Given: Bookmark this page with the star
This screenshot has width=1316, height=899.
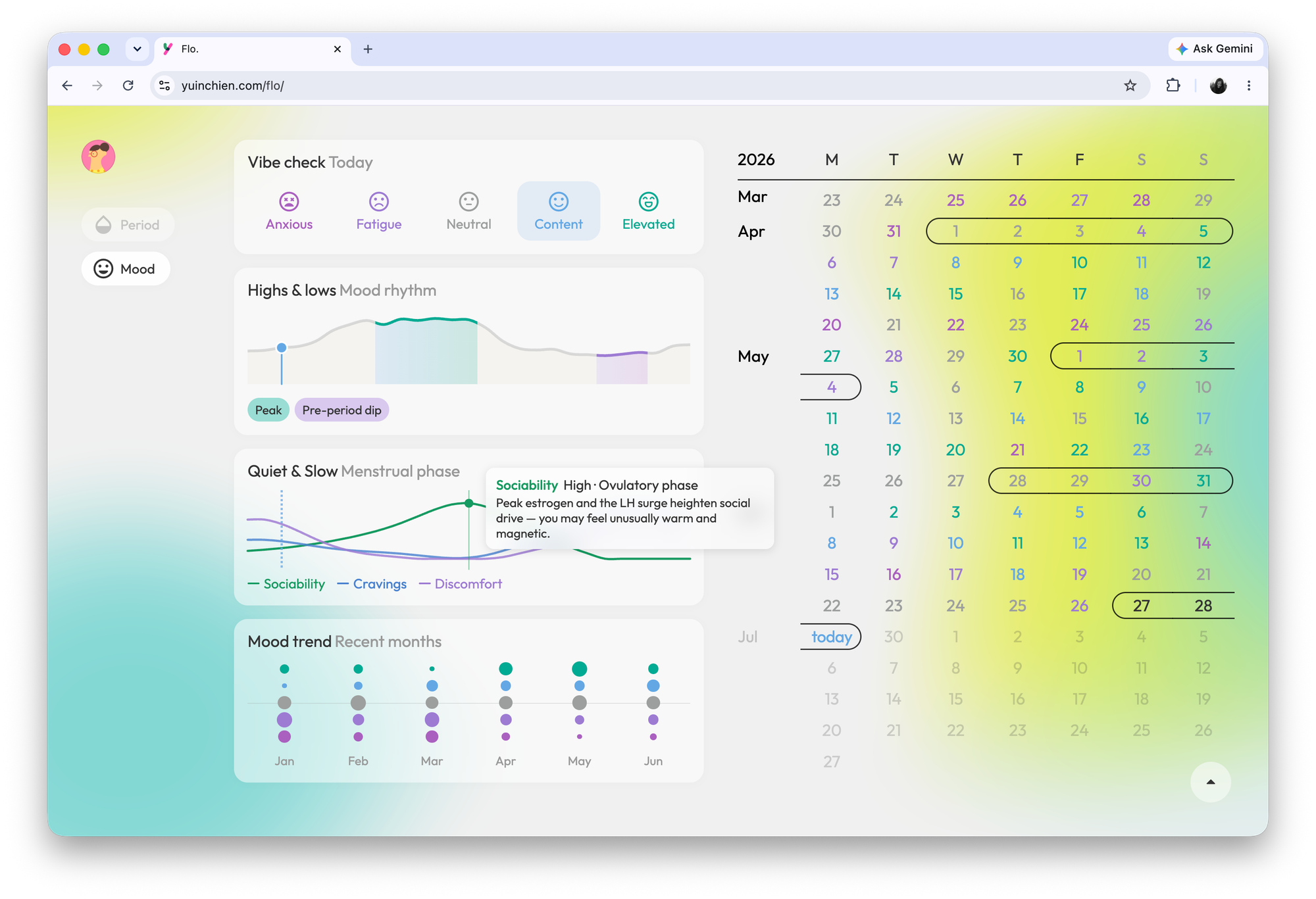Looking at the screenshot, I should [x=1130, y=85].
